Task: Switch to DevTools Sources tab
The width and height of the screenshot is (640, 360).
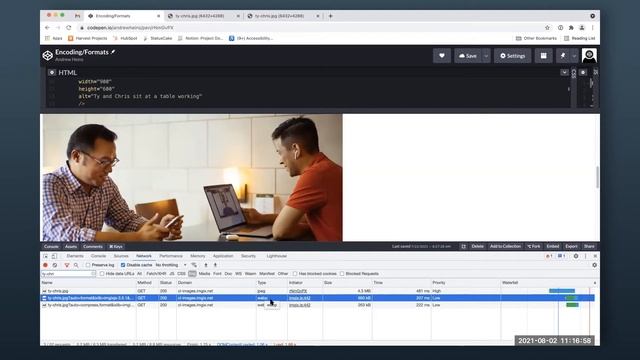Action: coord(121,256)
